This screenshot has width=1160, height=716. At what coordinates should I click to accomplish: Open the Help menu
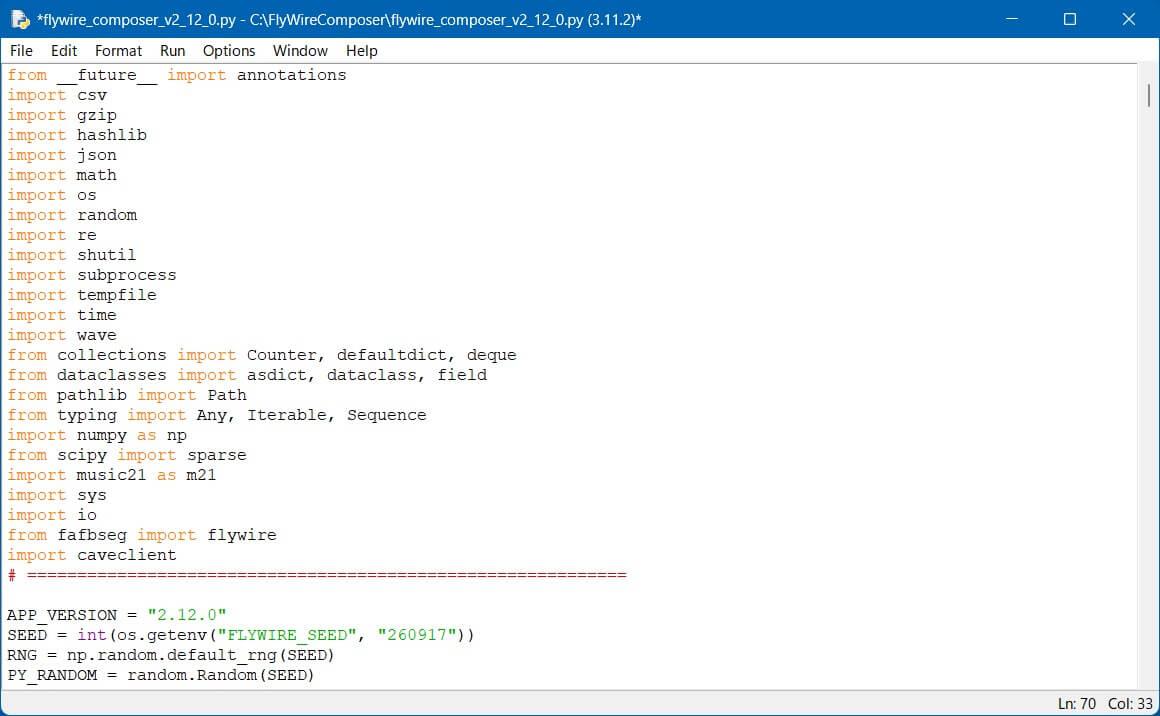(362, 51)
